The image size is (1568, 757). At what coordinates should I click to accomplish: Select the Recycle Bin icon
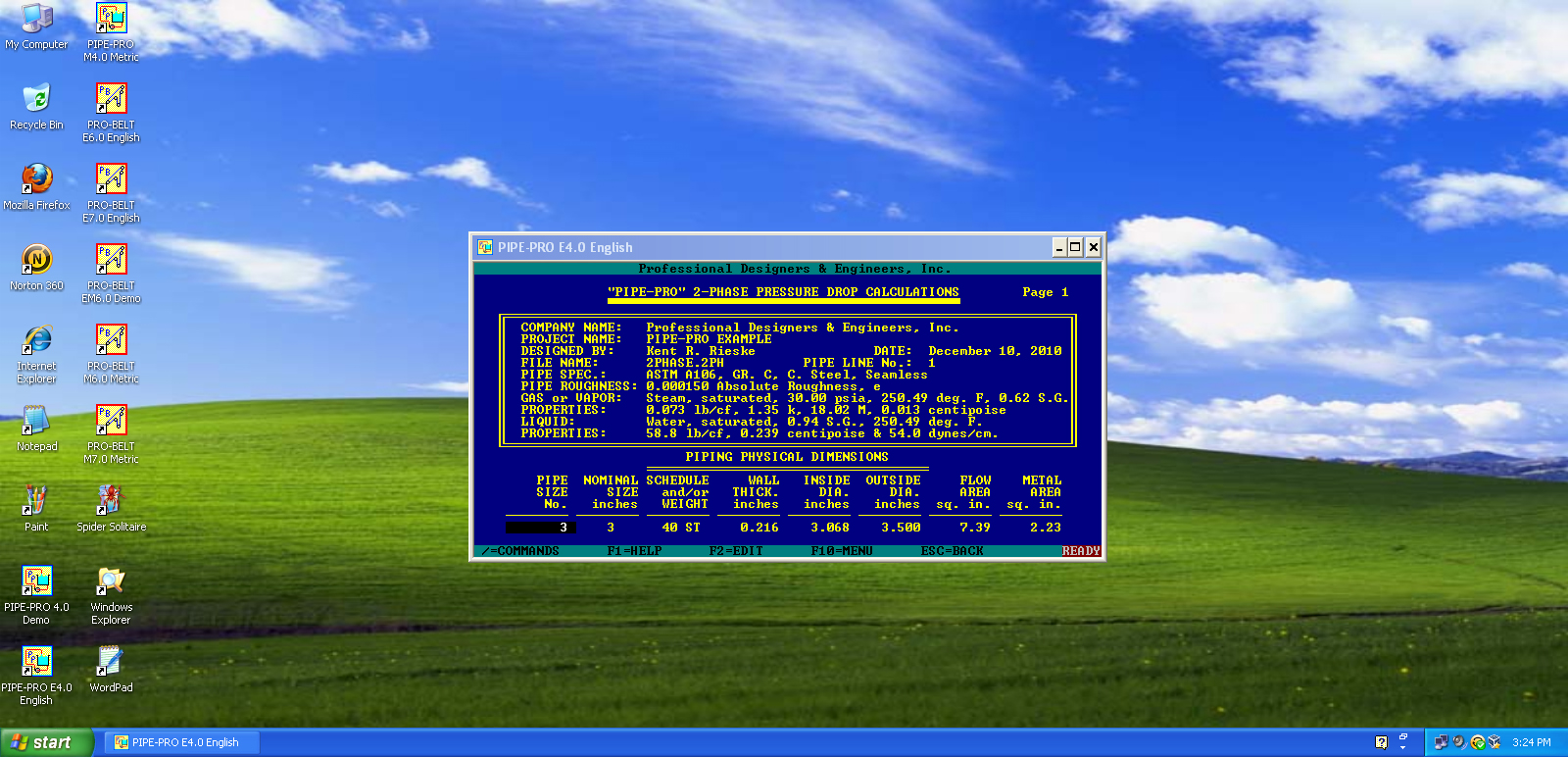pos(36,106)
